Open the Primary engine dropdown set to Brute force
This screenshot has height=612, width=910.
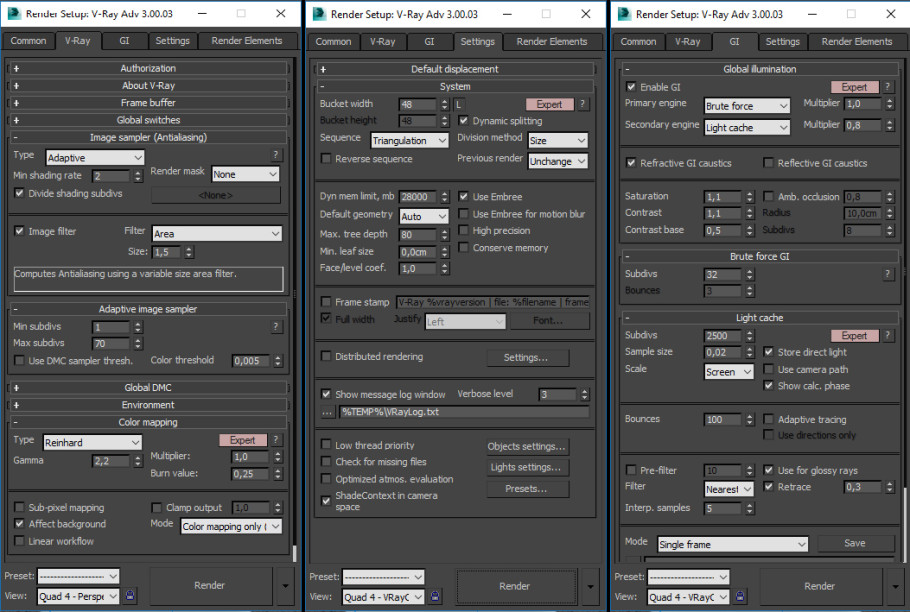pos(747,106)
